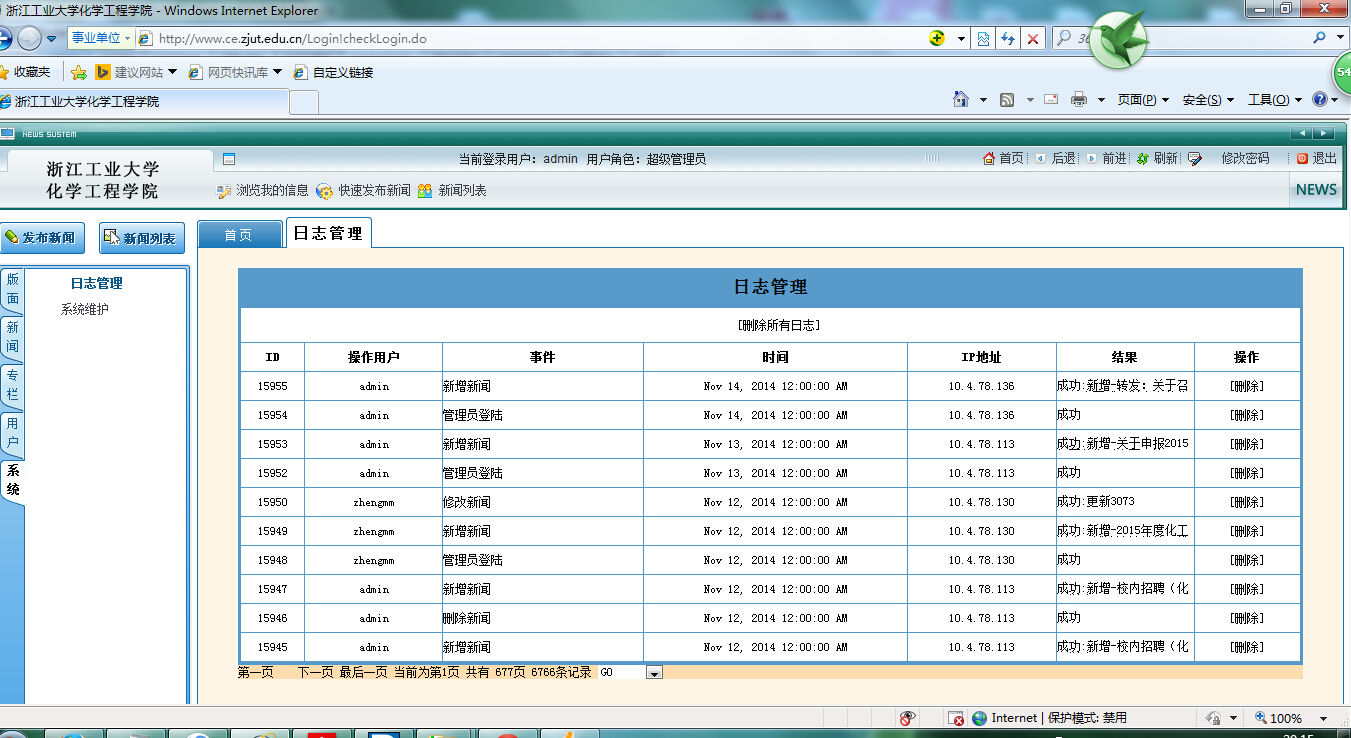
Task: Click the add-to-favorites-bar star icon
Action: point(79,72)
